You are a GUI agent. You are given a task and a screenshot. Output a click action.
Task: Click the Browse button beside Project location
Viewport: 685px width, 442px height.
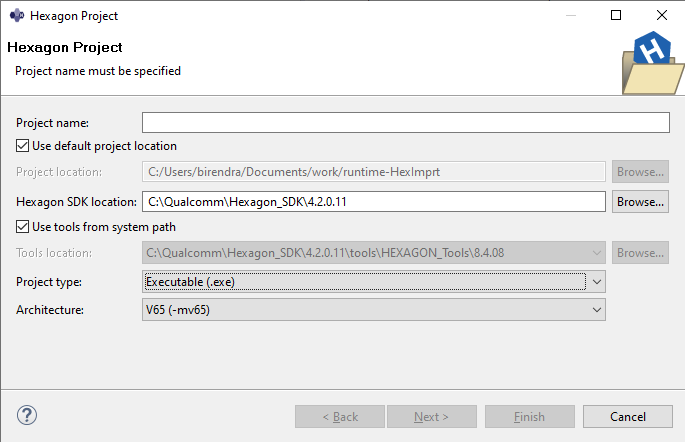pyautogui.click(x=640, y=172)
